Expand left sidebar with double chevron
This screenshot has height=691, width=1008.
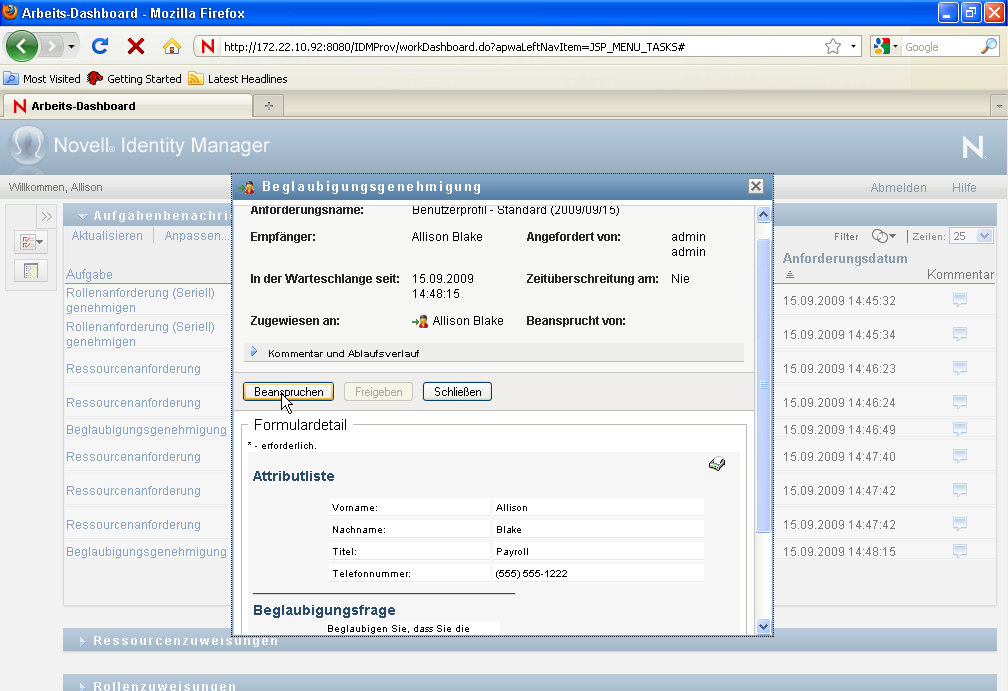click(46, 217)
